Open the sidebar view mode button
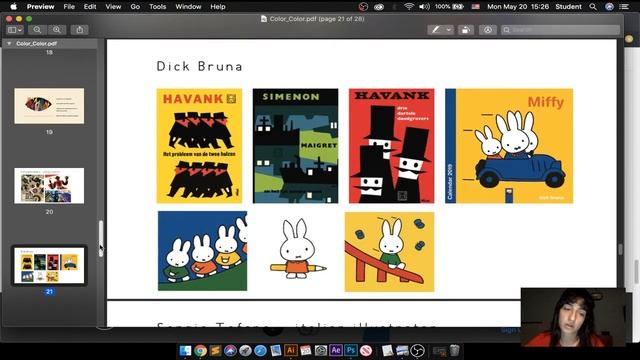Screen dimensions: 640x360 pos(15,30)
